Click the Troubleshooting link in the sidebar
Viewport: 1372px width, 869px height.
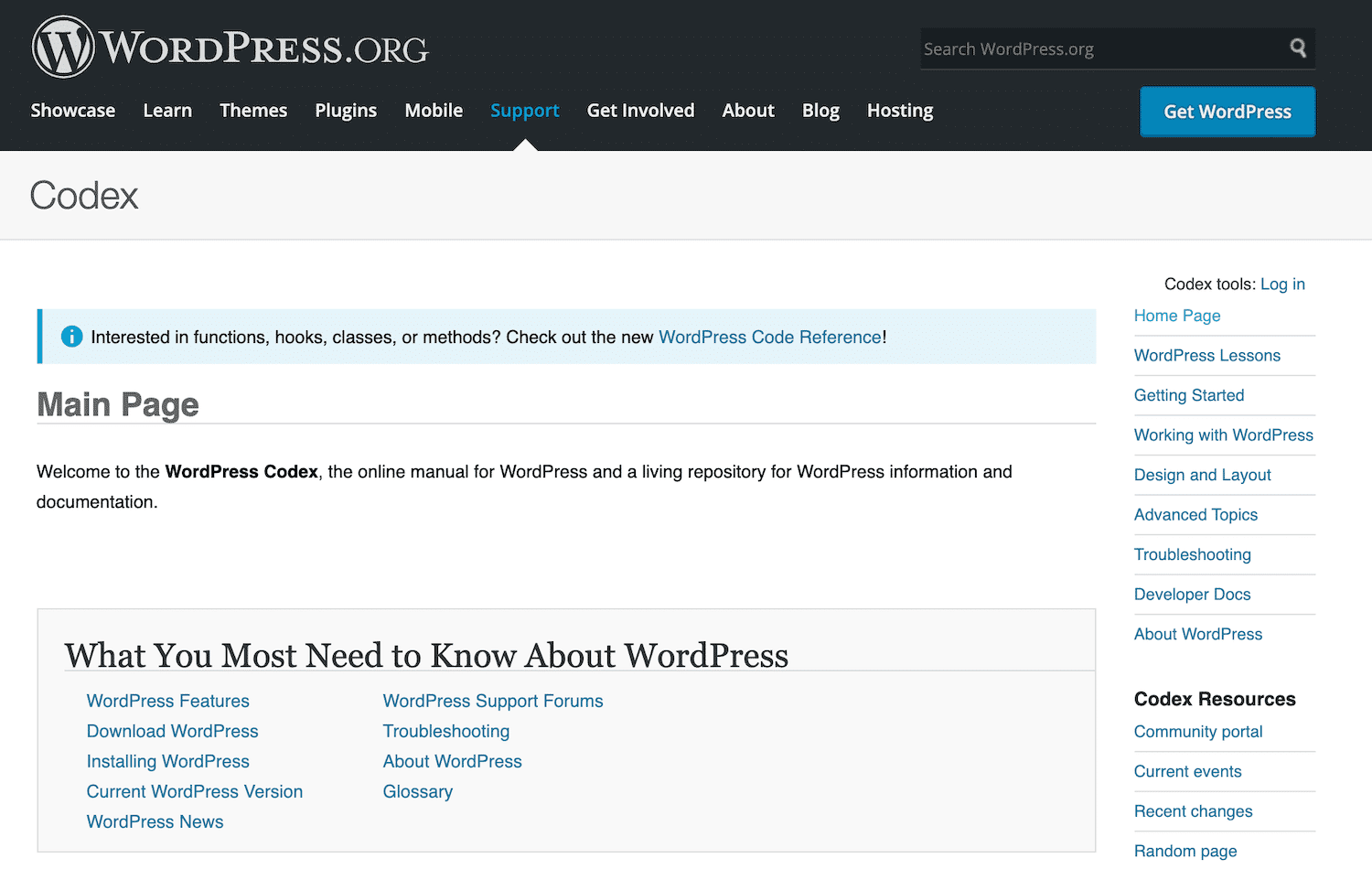[1192, 554]
